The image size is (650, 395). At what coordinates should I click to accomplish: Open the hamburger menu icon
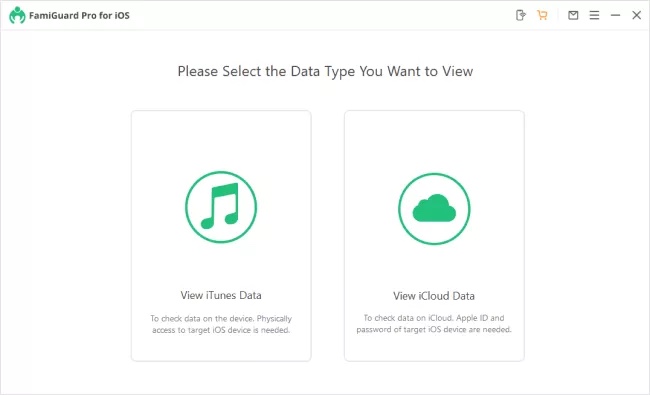click(594, 15)
